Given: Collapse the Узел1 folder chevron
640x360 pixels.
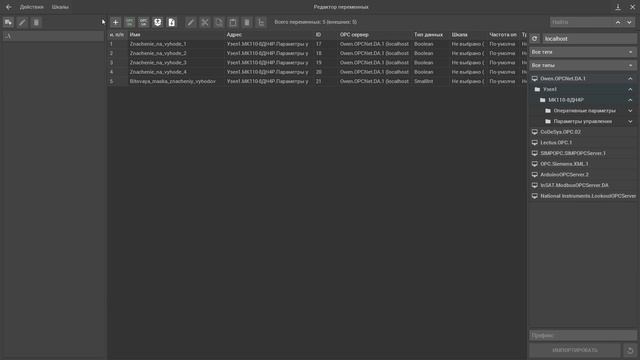Looking at the screenshot, I should pyautogui.click(x=630, y=89).
